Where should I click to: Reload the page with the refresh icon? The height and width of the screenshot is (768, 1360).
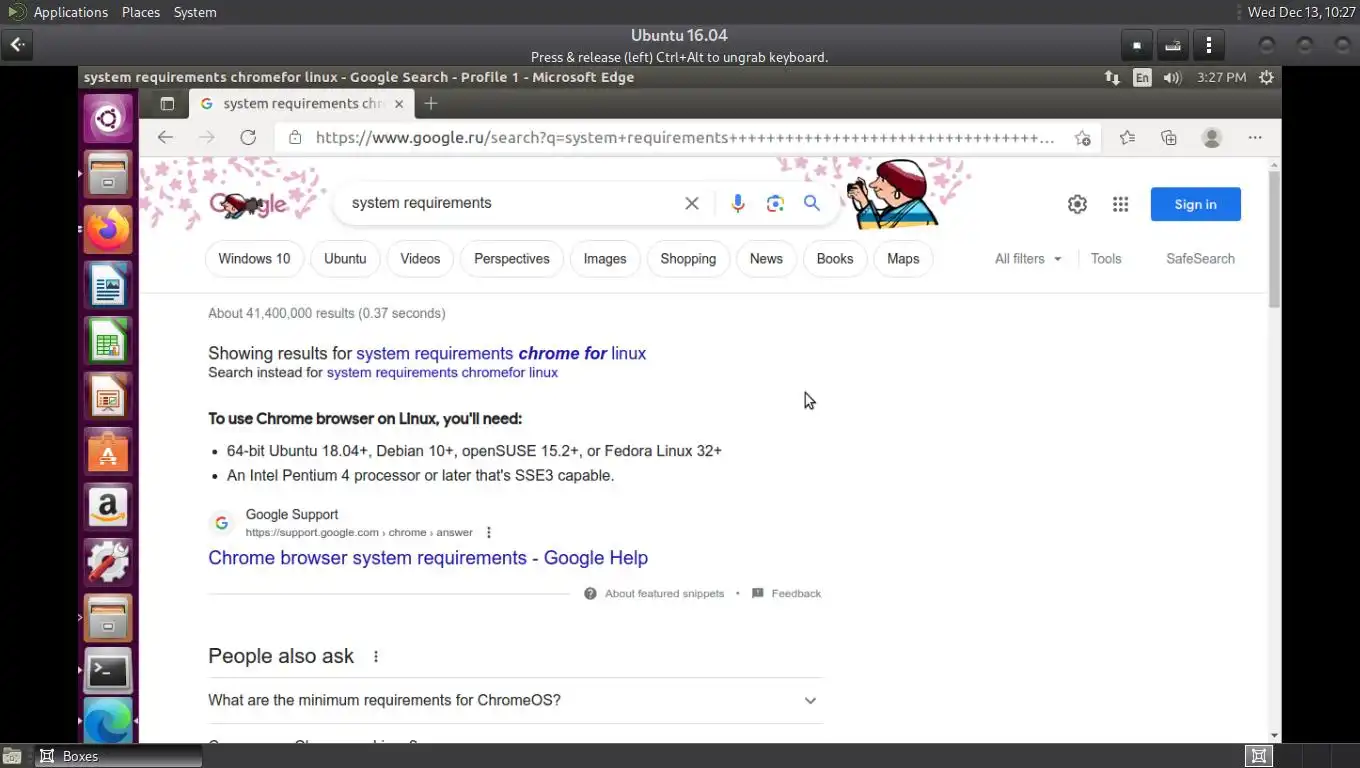coord(248,138)
